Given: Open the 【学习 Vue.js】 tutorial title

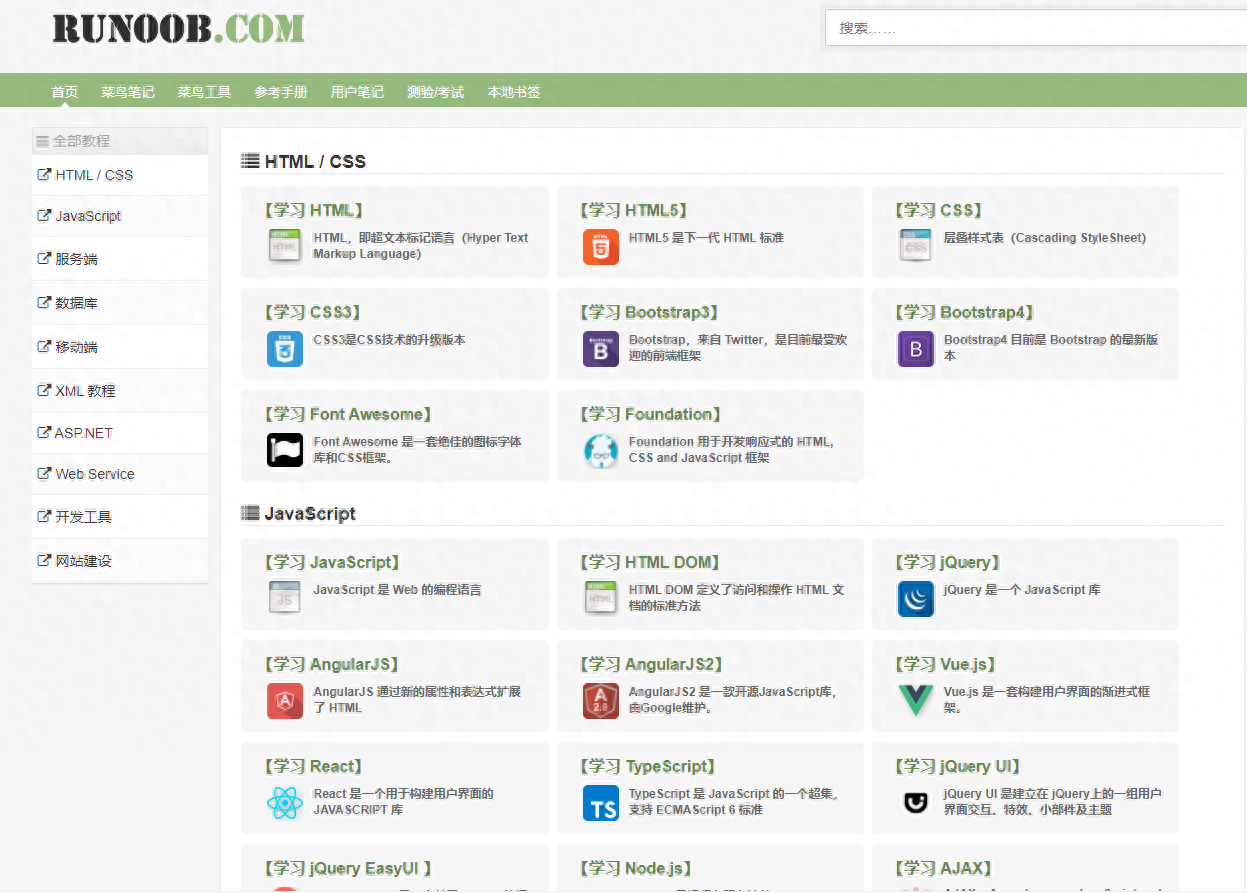Looking at the screenshot, I should coord(946,664).
